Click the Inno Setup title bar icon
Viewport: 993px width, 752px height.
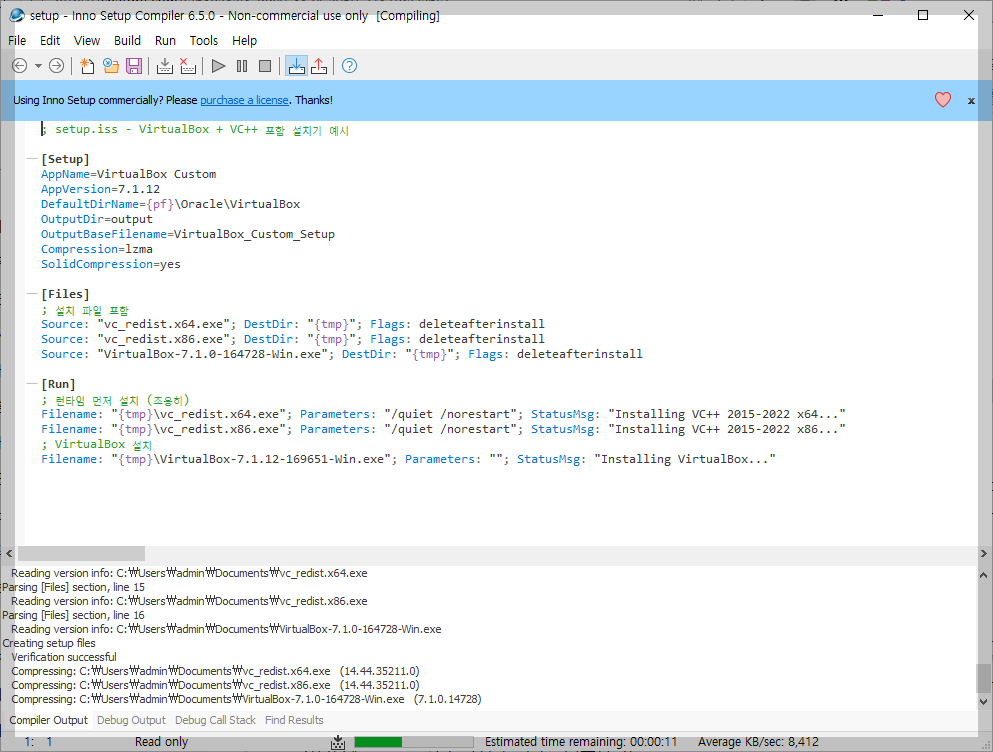point(17,15)
